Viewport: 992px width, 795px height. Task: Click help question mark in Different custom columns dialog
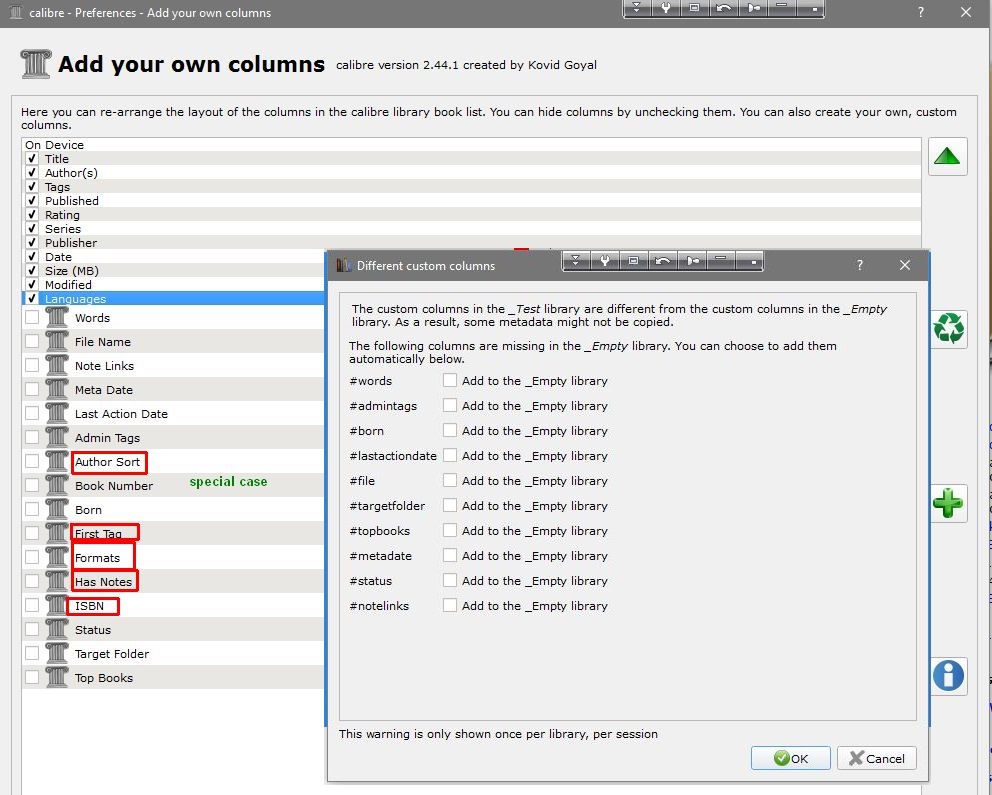click(860, 266)
